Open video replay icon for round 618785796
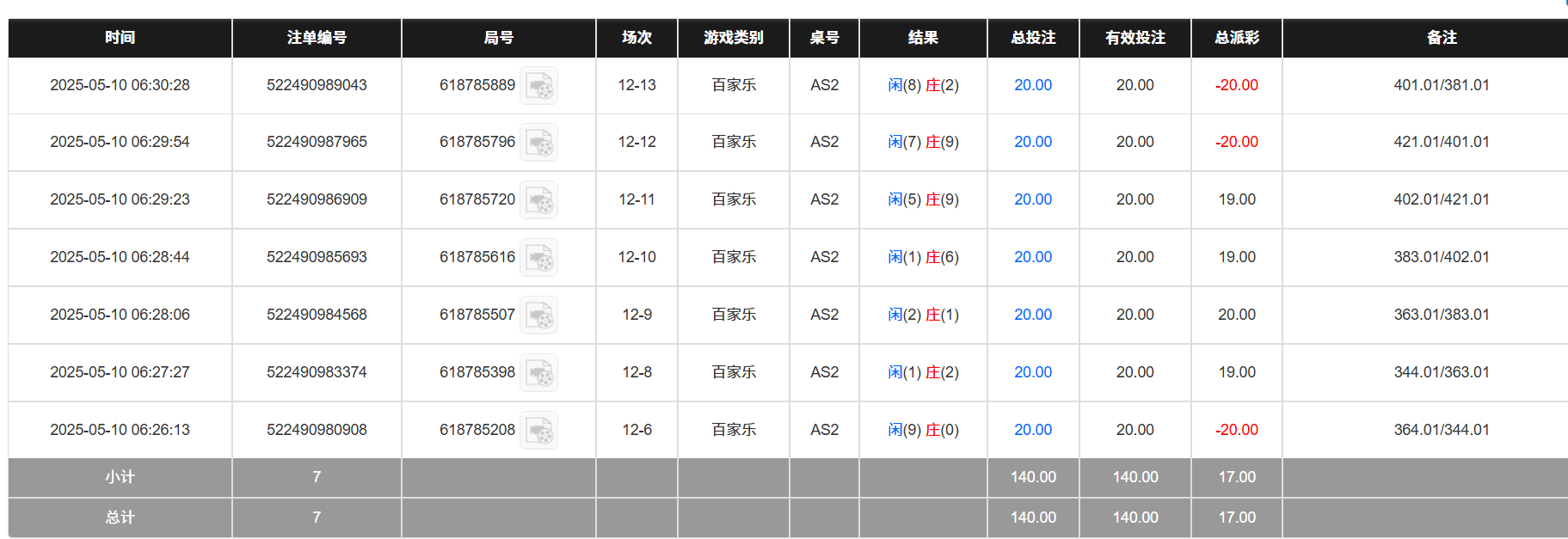This screenshot has height=539, width=1568. [x=539, y=143]
